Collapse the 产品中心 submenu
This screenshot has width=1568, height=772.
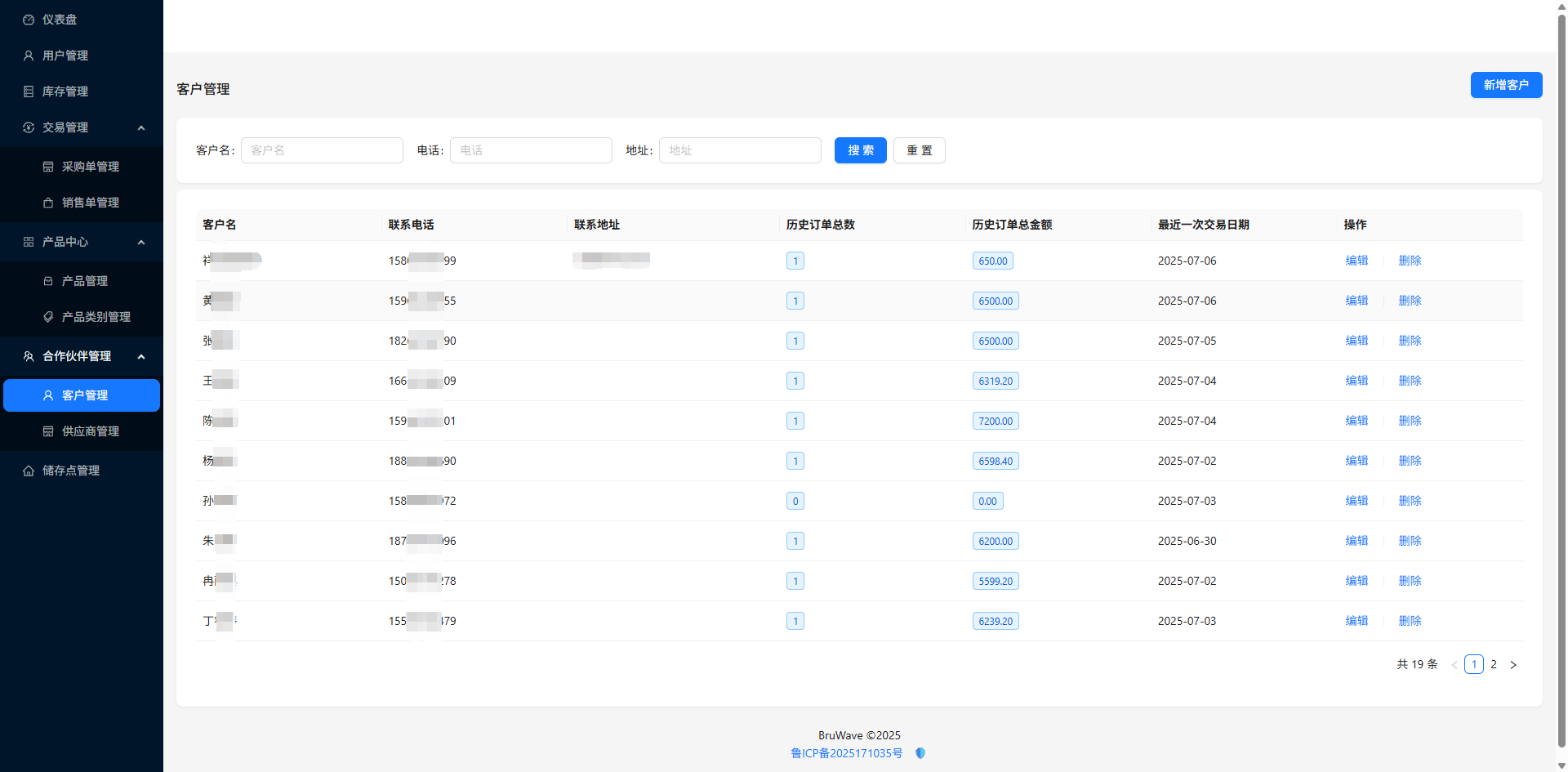click(141, 242)
